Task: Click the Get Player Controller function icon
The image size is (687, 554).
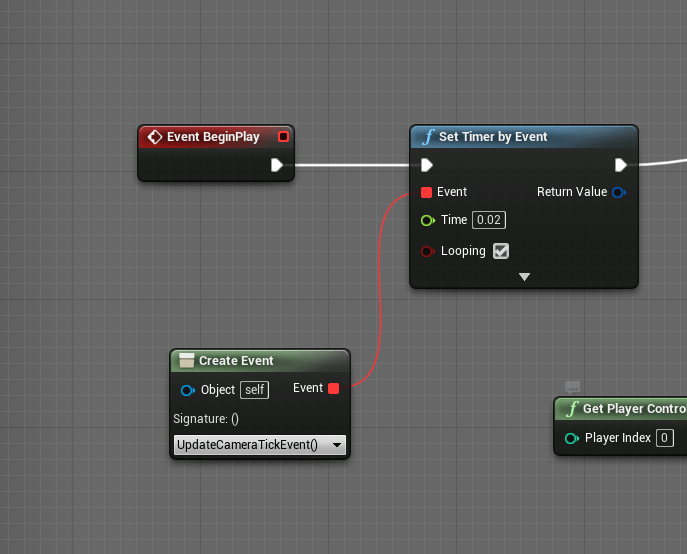Action: pyautogui.click(x=572, y=409)
